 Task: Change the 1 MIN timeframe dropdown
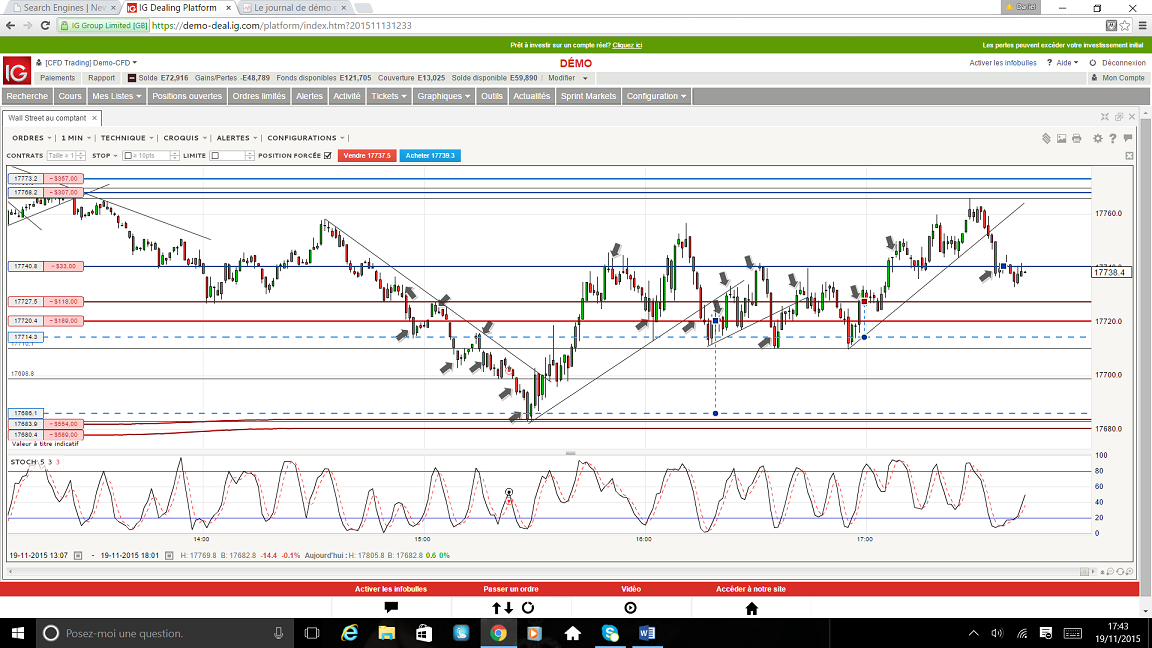tap(76, 138)
